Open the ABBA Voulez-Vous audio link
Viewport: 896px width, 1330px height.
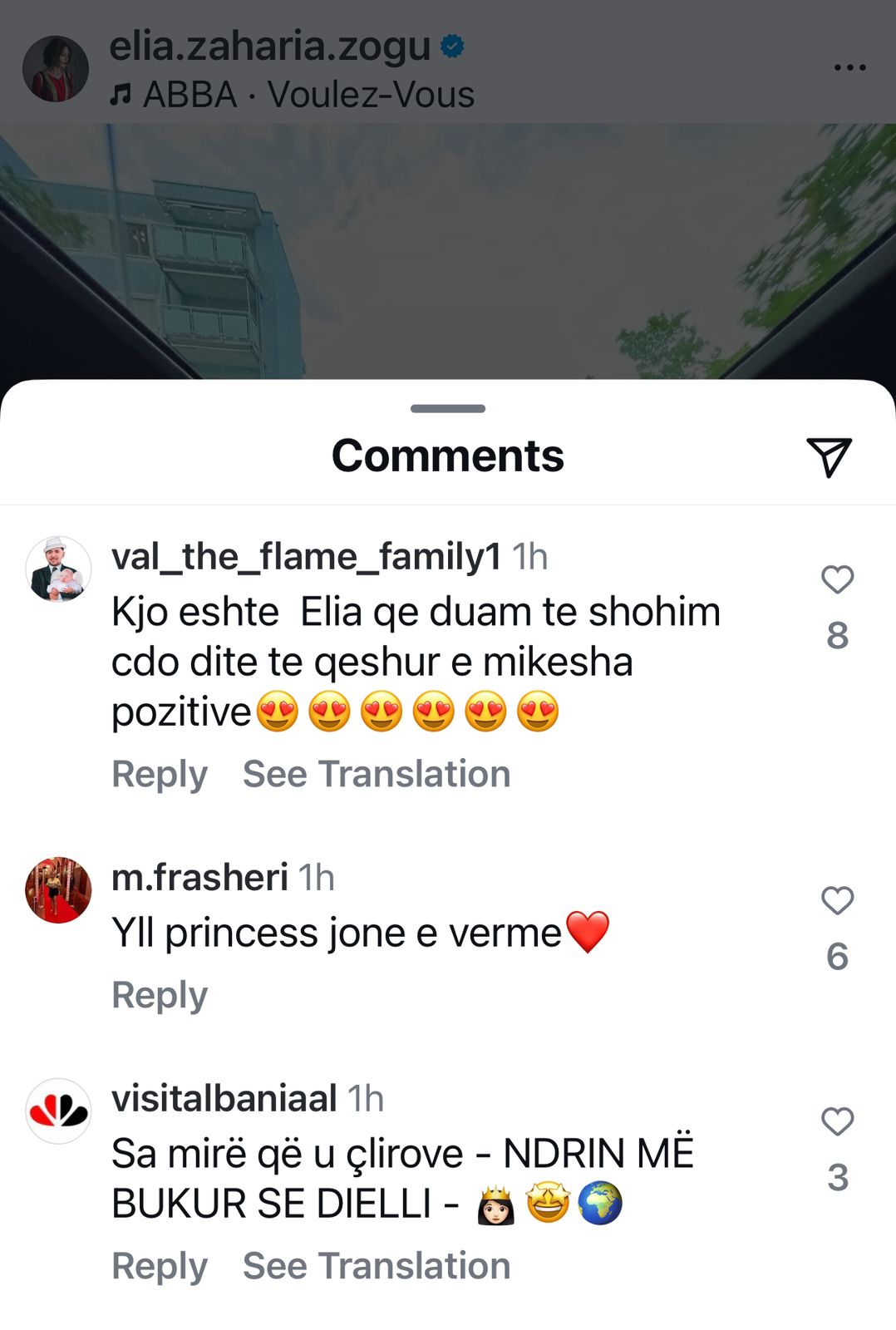(308, 95)
